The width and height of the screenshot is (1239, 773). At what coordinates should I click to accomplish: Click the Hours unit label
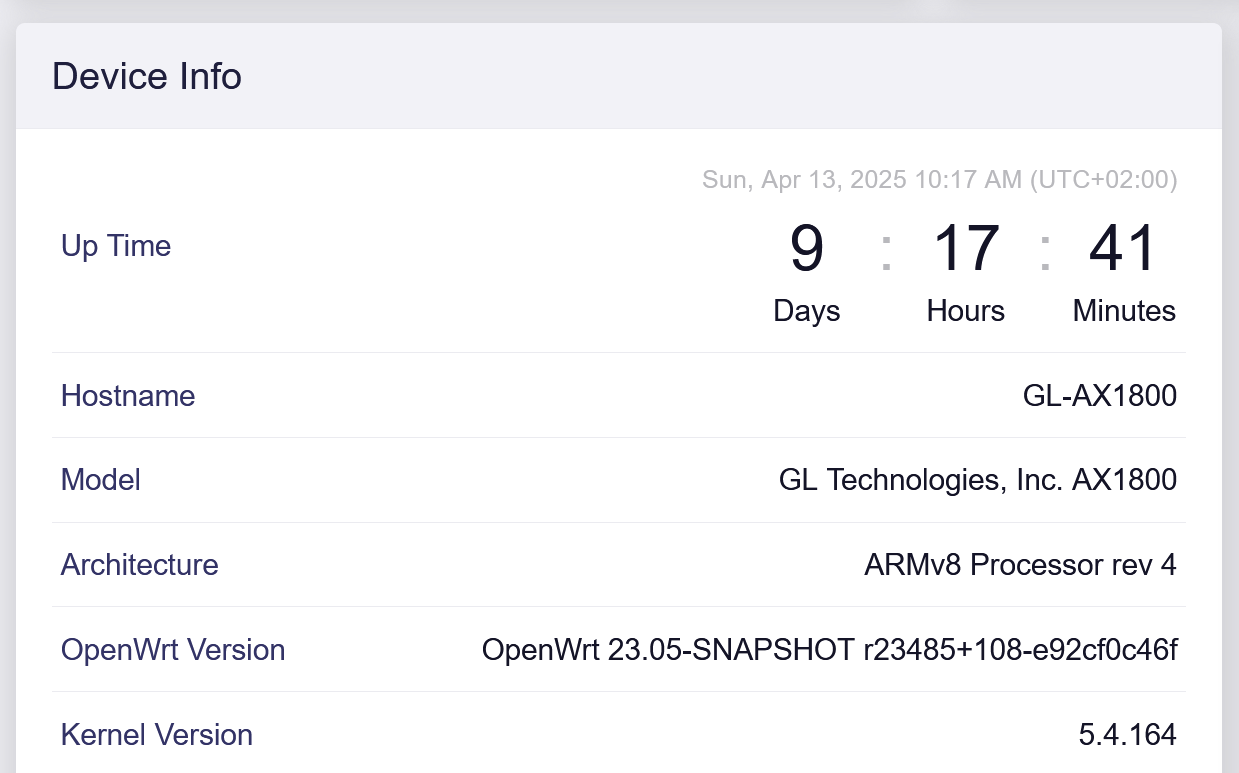click(965, 311)
